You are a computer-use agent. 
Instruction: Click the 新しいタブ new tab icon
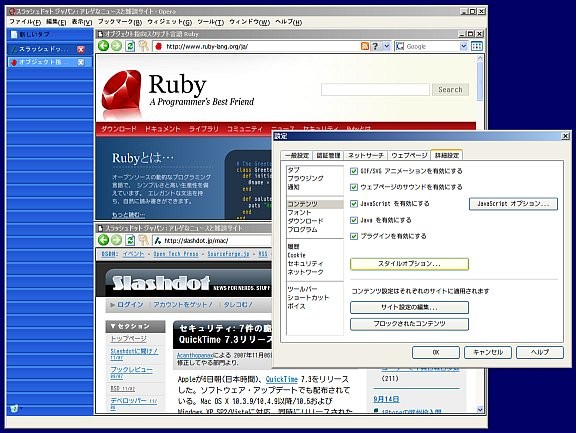(14, 35)
